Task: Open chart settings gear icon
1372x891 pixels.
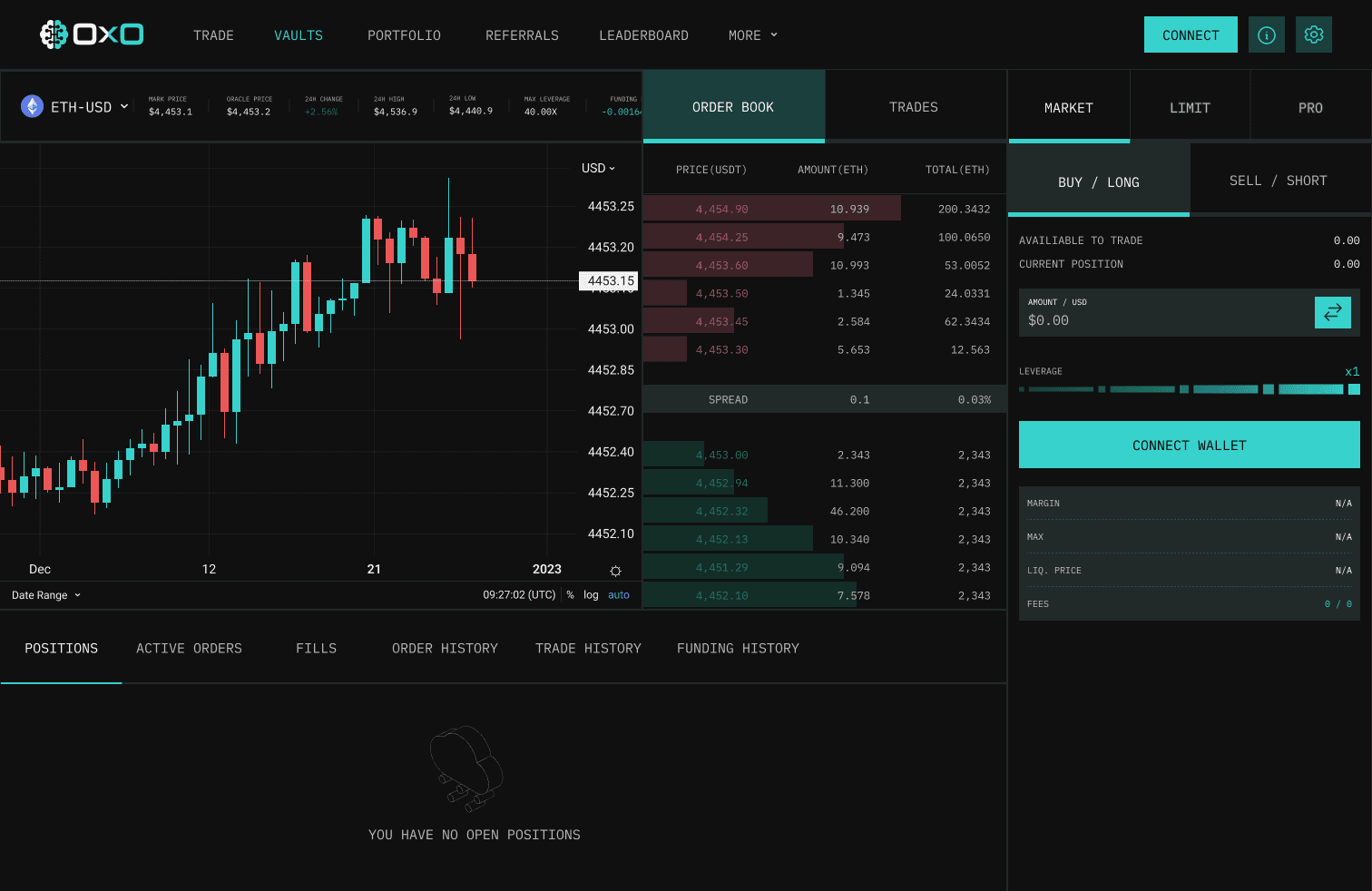Action: coord(615,571)
